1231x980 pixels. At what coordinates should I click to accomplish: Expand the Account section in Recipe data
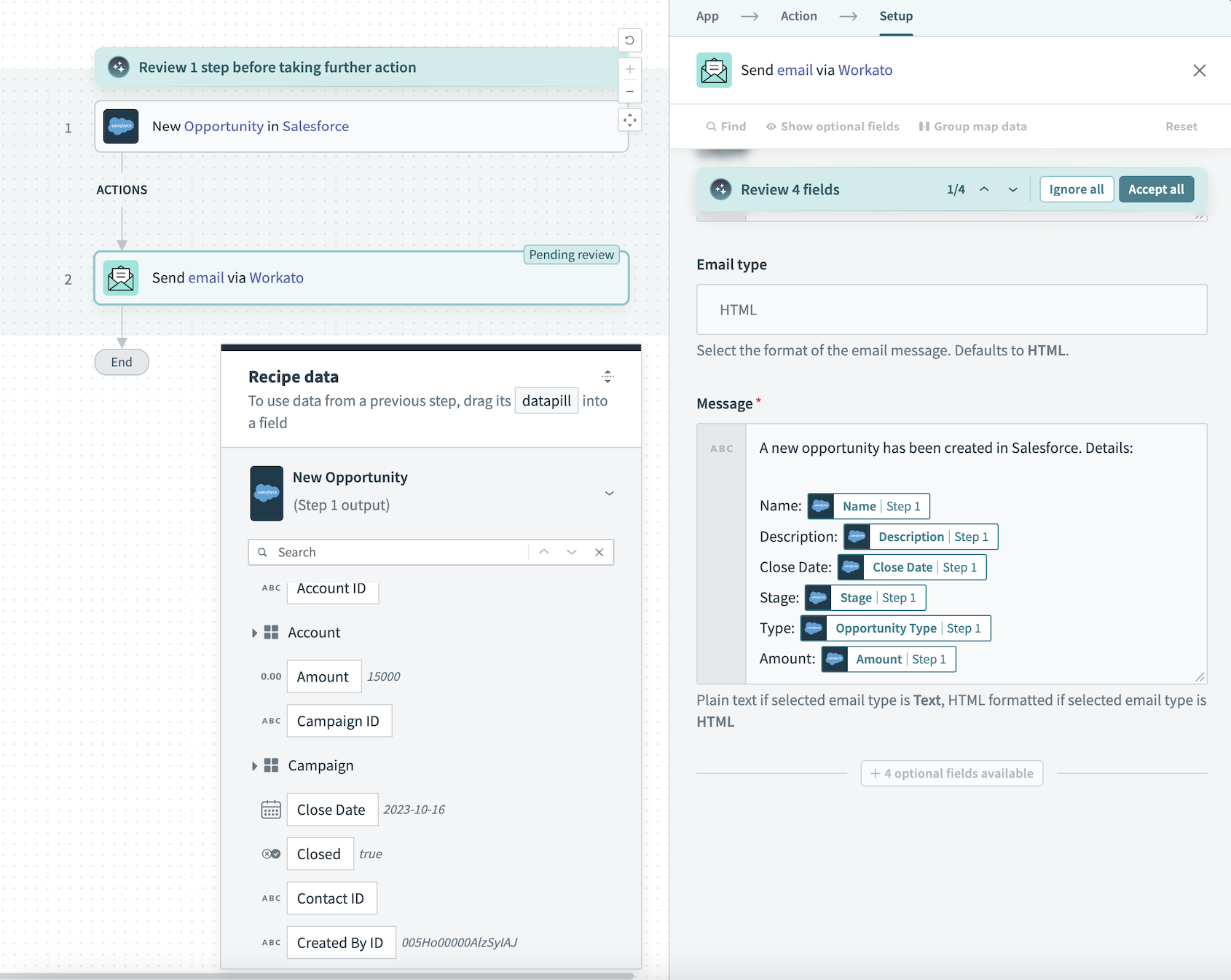point(254,632)
